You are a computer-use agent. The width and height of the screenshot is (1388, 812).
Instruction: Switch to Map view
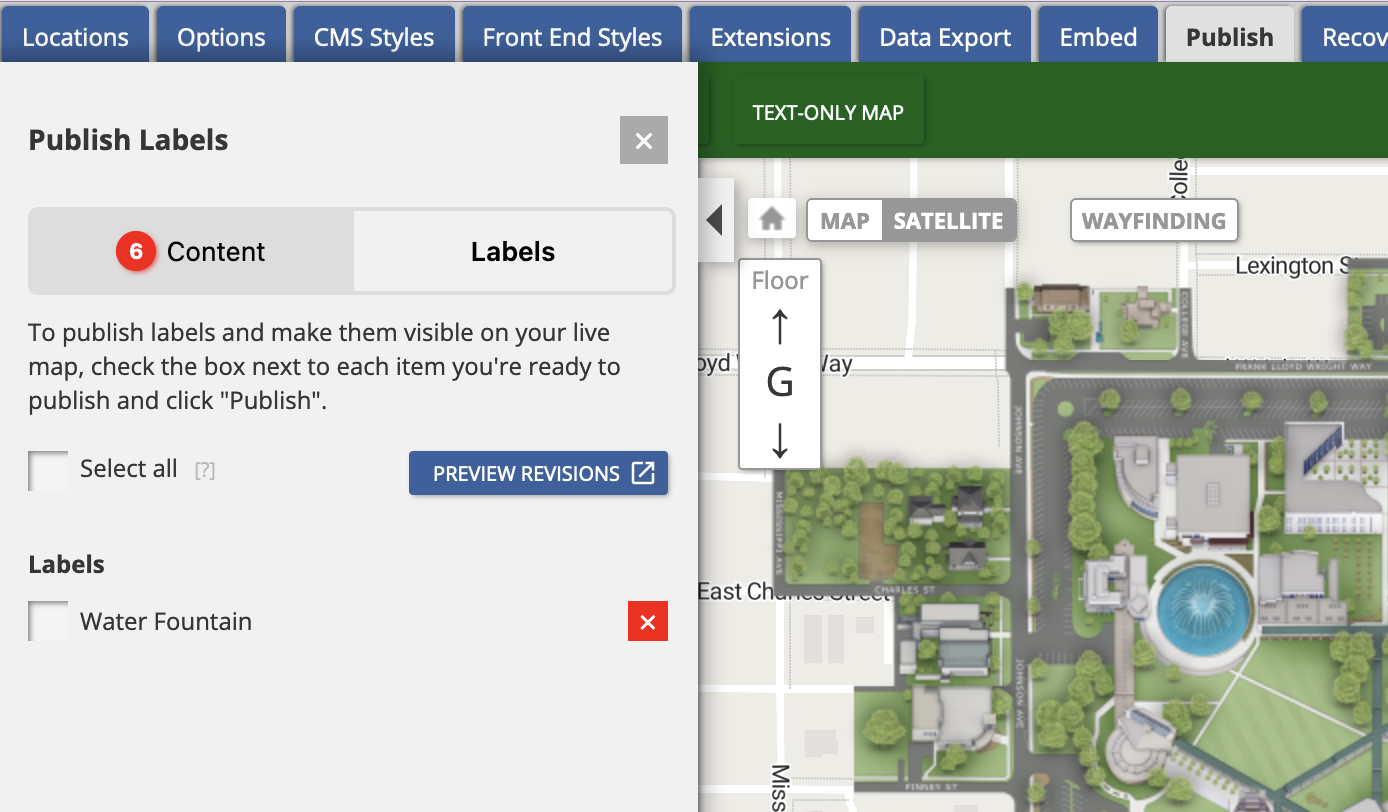(843, 220)
